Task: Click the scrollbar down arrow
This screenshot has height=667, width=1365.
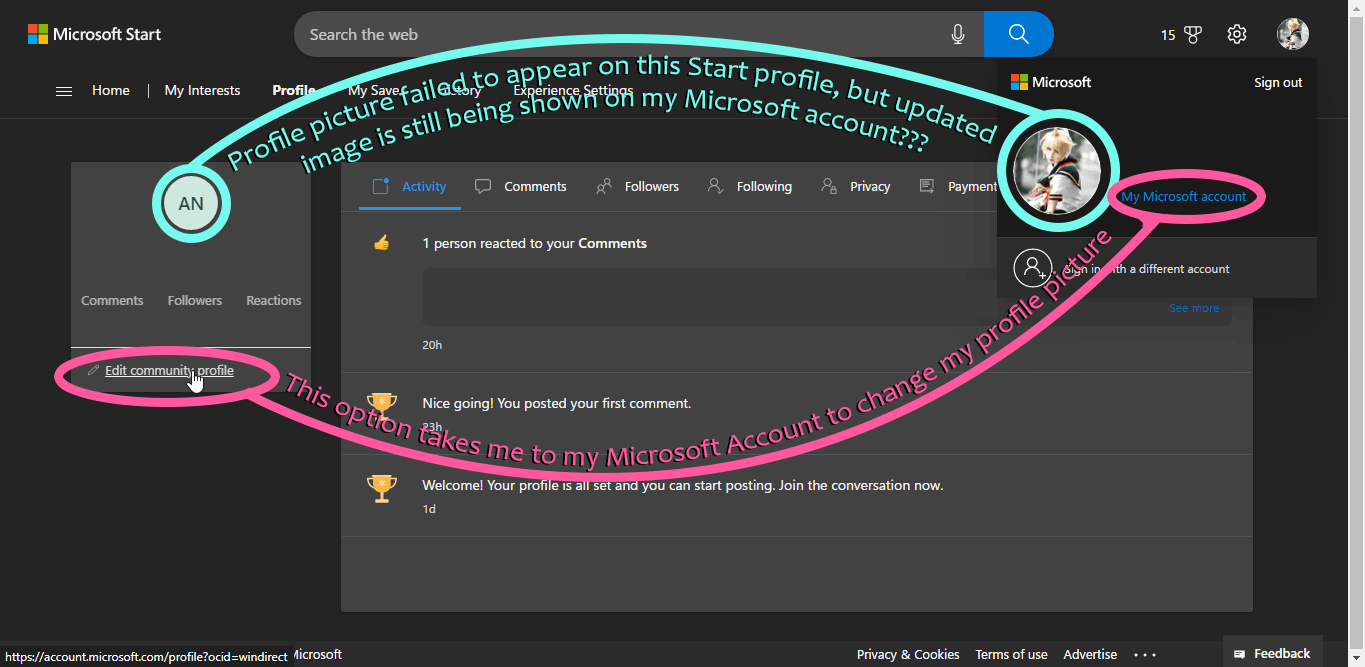Action: [x=1358, y=658]
